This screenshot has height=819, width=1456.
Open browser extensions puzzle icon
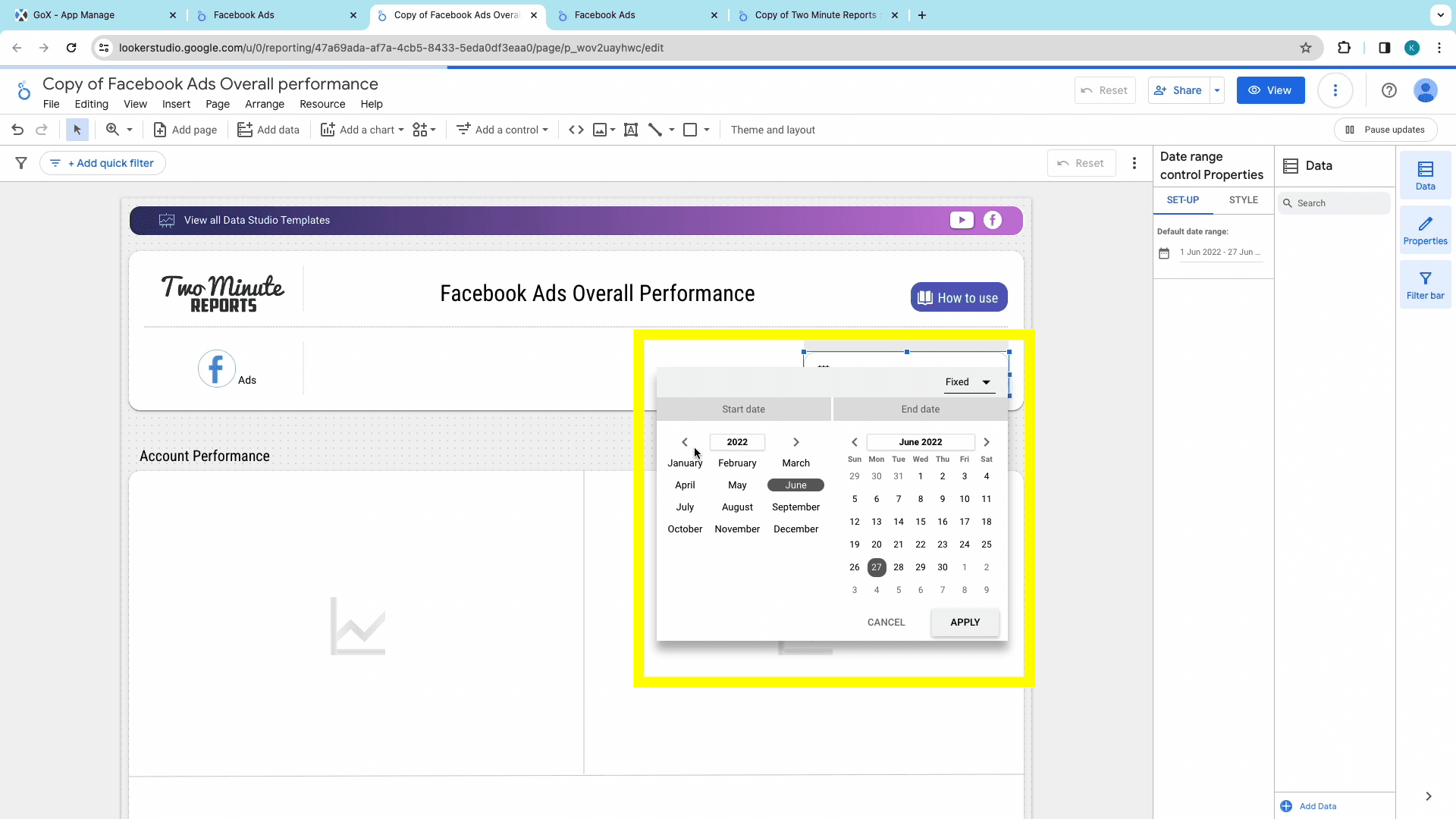coord(1344,48)
